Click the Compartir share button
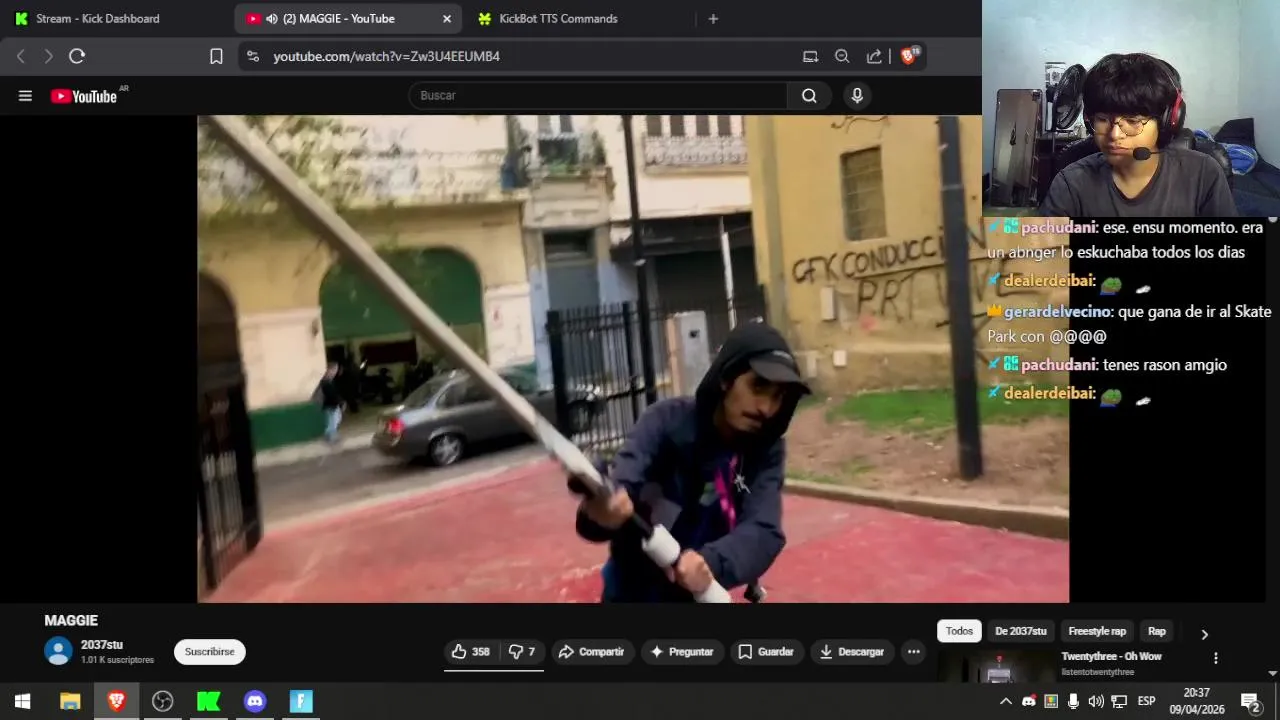The width and height of the screenshot is (1280, 720). click(x=592, y=652)
